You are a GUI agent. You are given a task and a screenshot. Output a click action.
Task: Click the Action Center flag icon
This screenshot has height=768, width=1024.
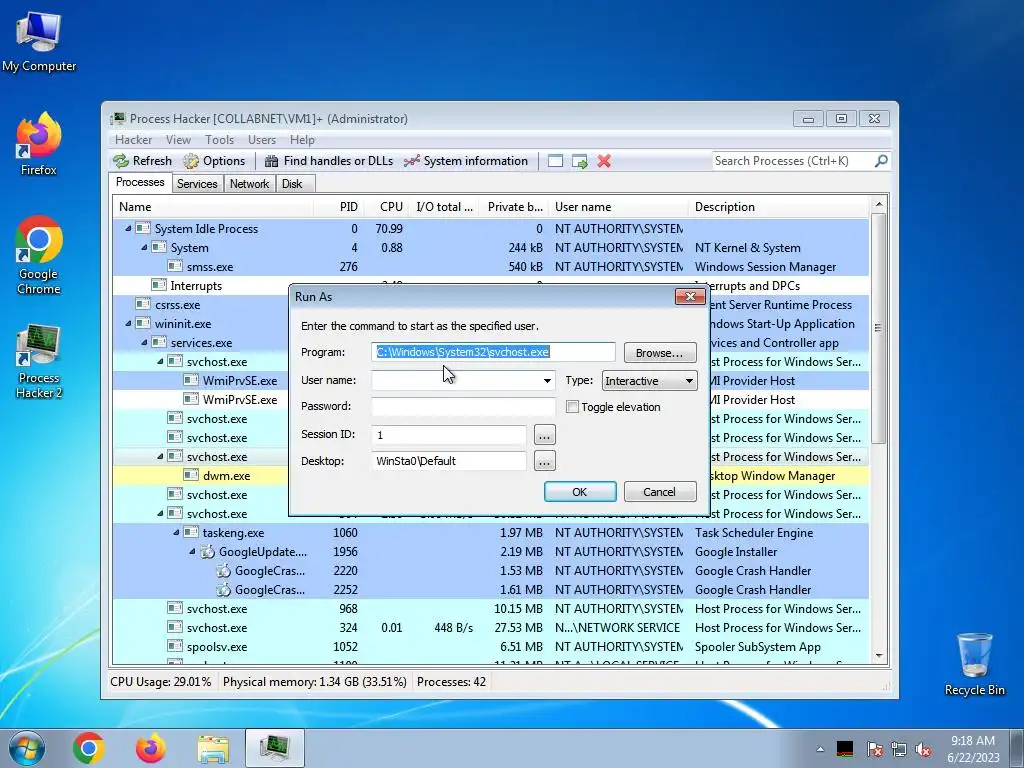(874, 749)
